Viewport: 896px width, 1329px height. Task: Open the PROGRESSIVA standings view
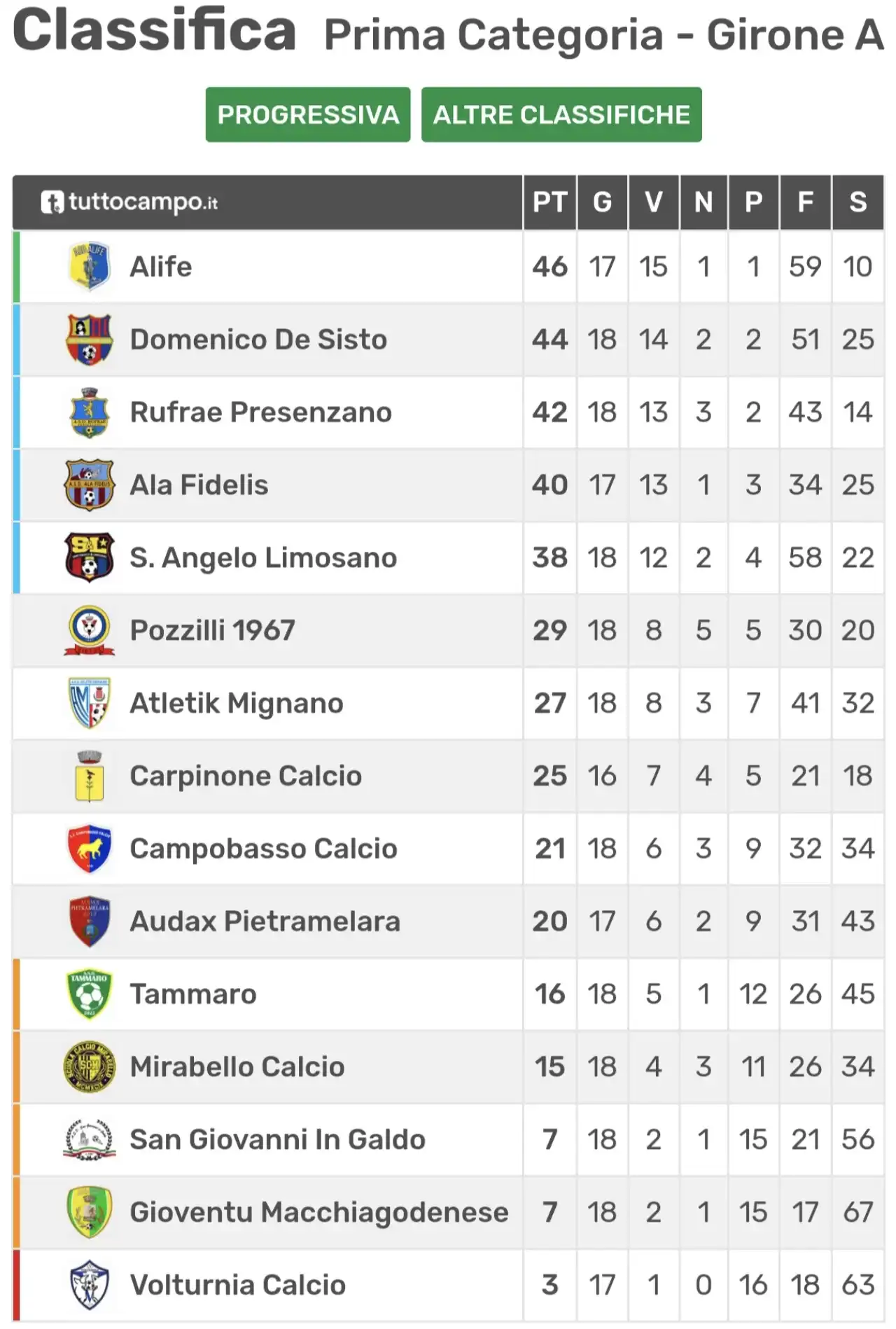308,115
